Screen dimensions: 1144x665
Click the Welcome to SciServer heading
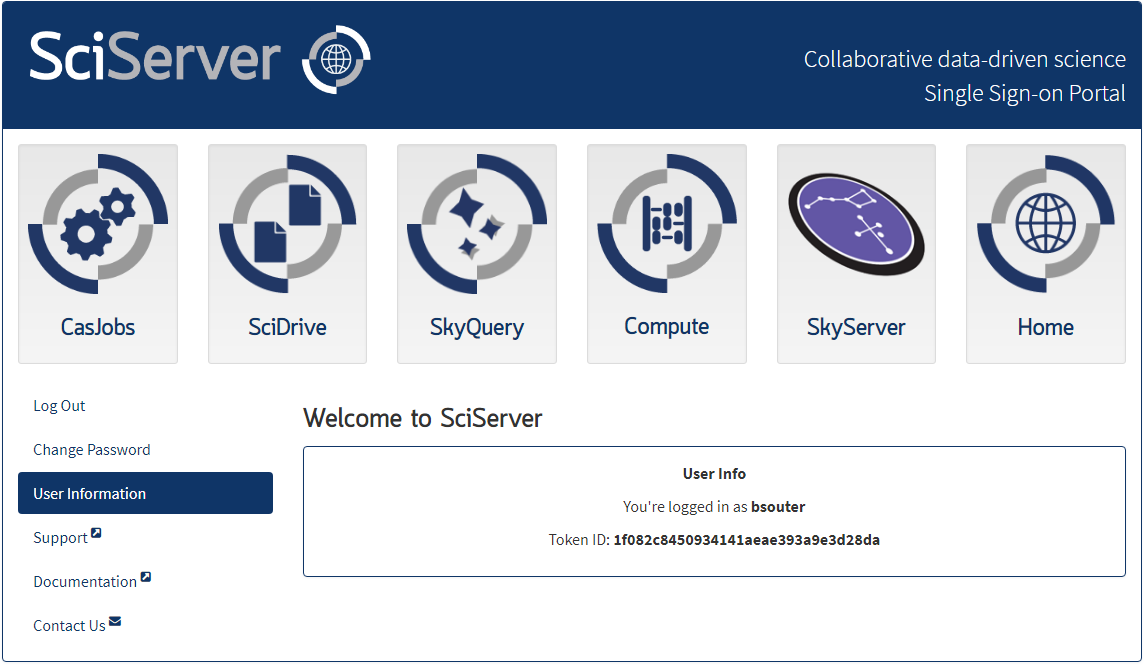pyautogui.click(x=422, y=418)
